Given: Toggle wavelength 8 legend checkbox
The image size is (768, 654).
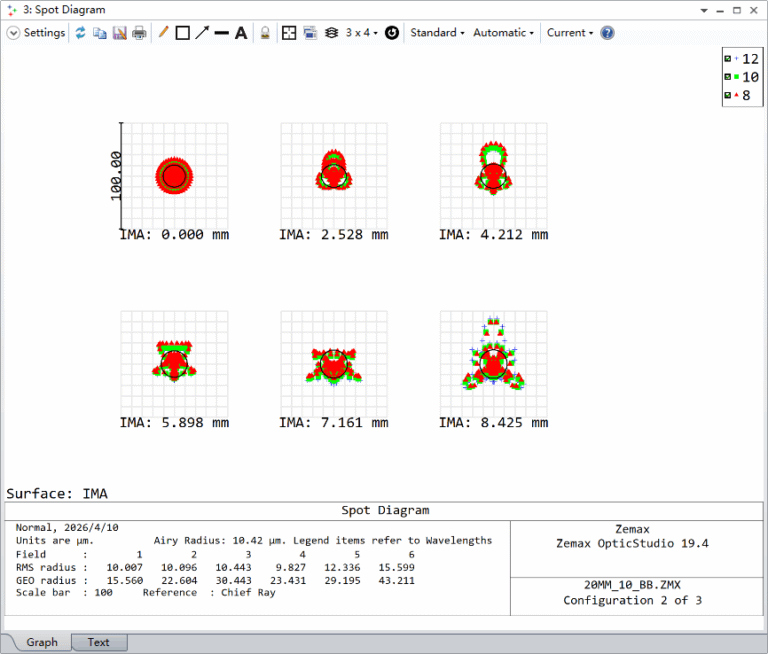Looking at the screenshot, I should point(728,95).
